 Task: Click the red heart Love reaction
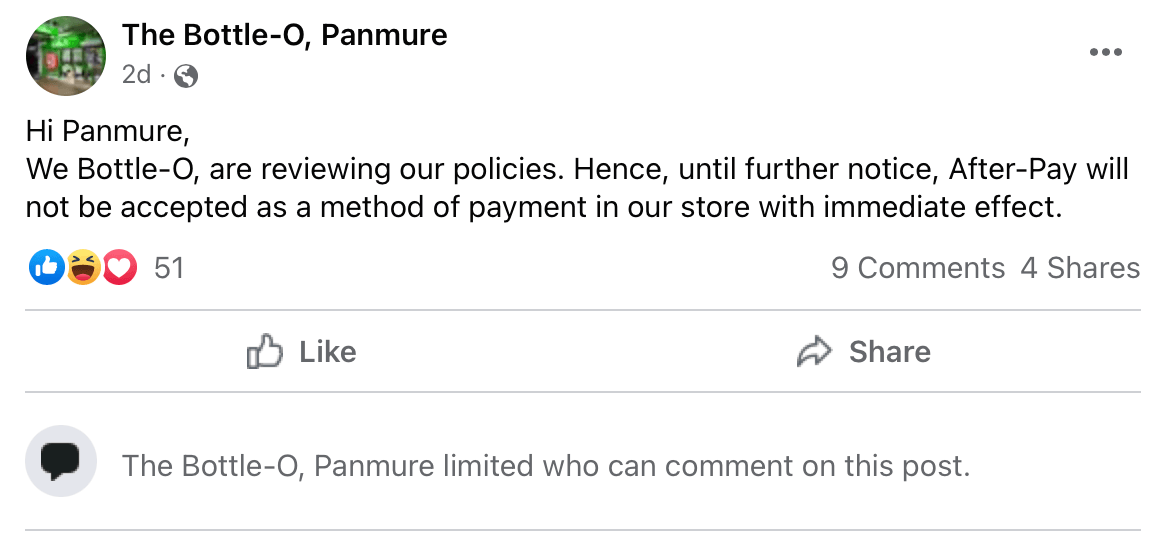point(119,267)
